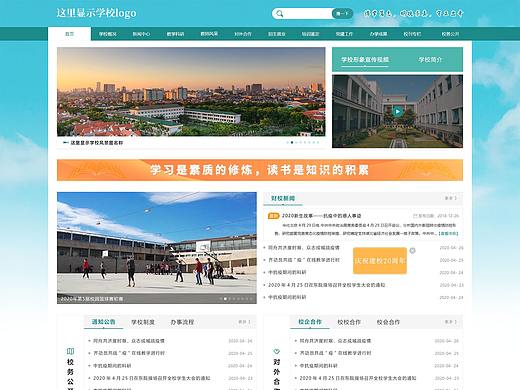Click inside the header search field
Viewport: 520px width, 390px height.
(x=308, y=14)
